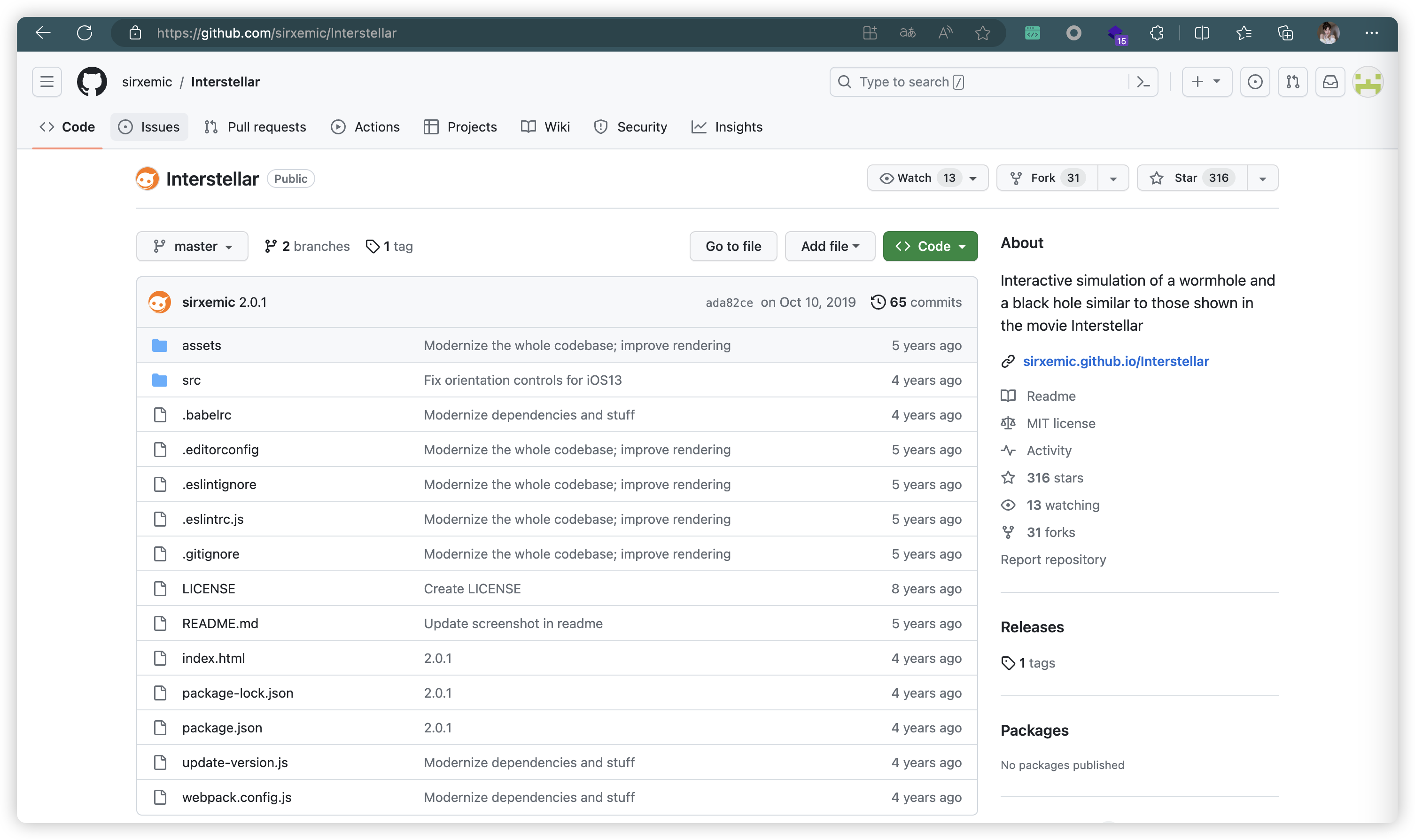
Task: Open the browser extensions puzzle icon
Action: coord(1157,33)
